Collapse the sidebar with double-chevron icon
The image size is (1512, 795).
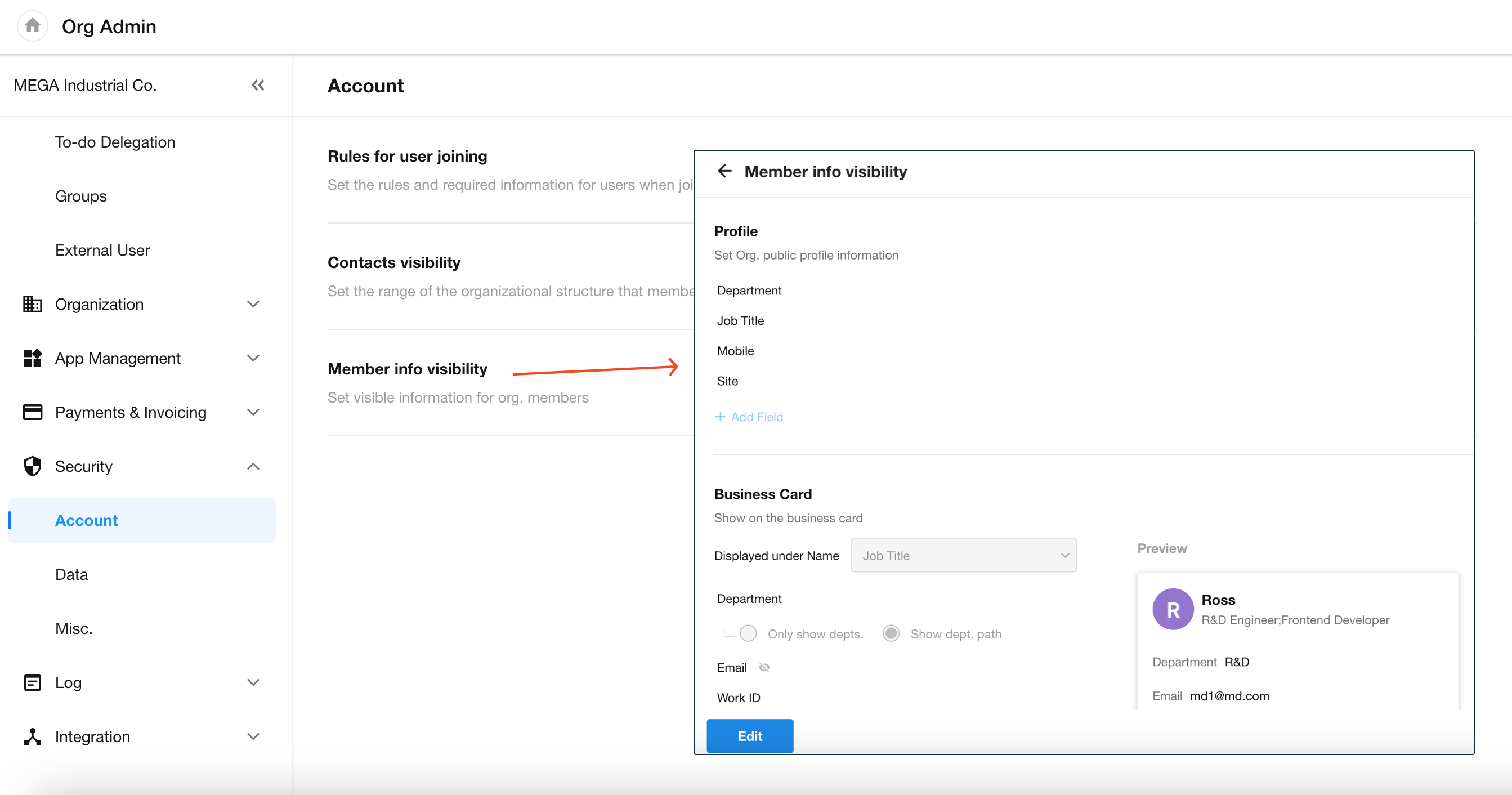[x=258, y=85]
